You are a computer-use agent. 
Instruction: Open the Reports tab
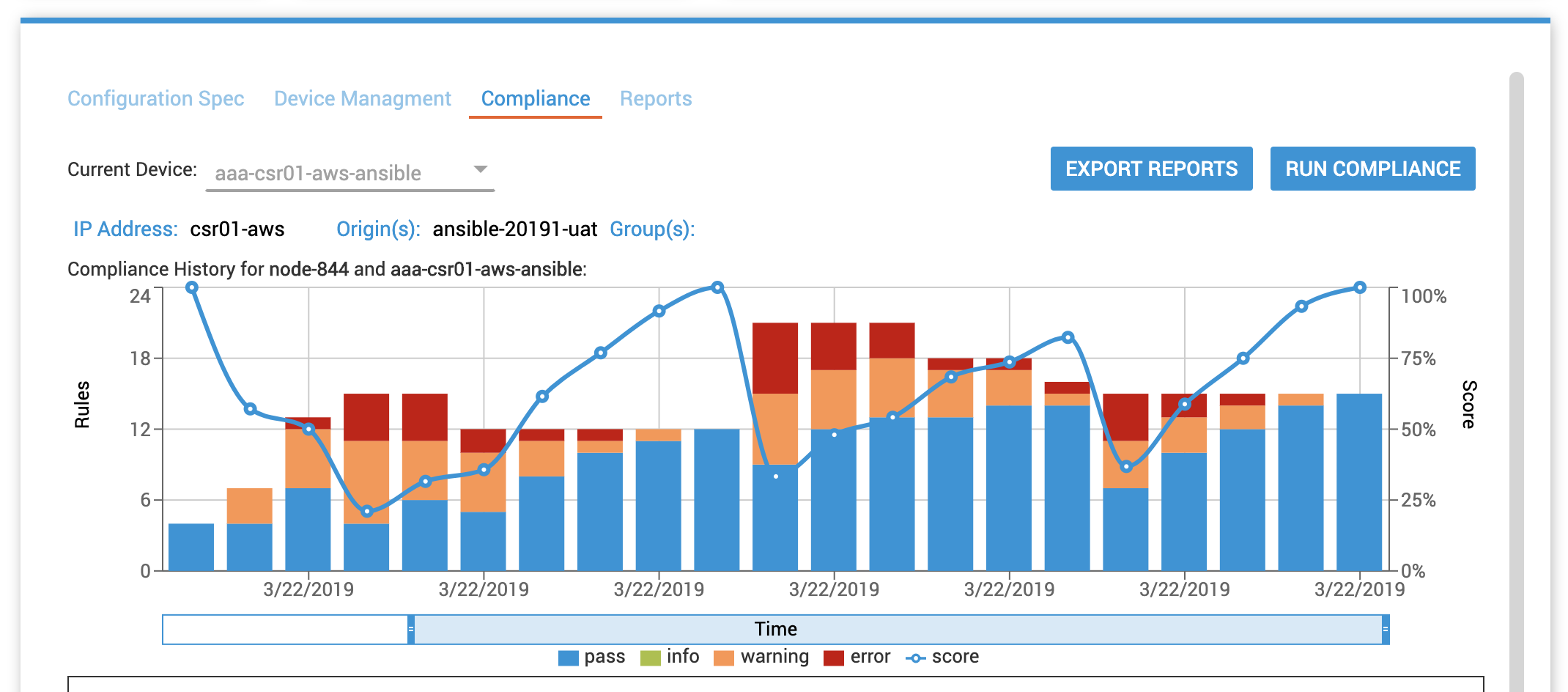(655, 99)
